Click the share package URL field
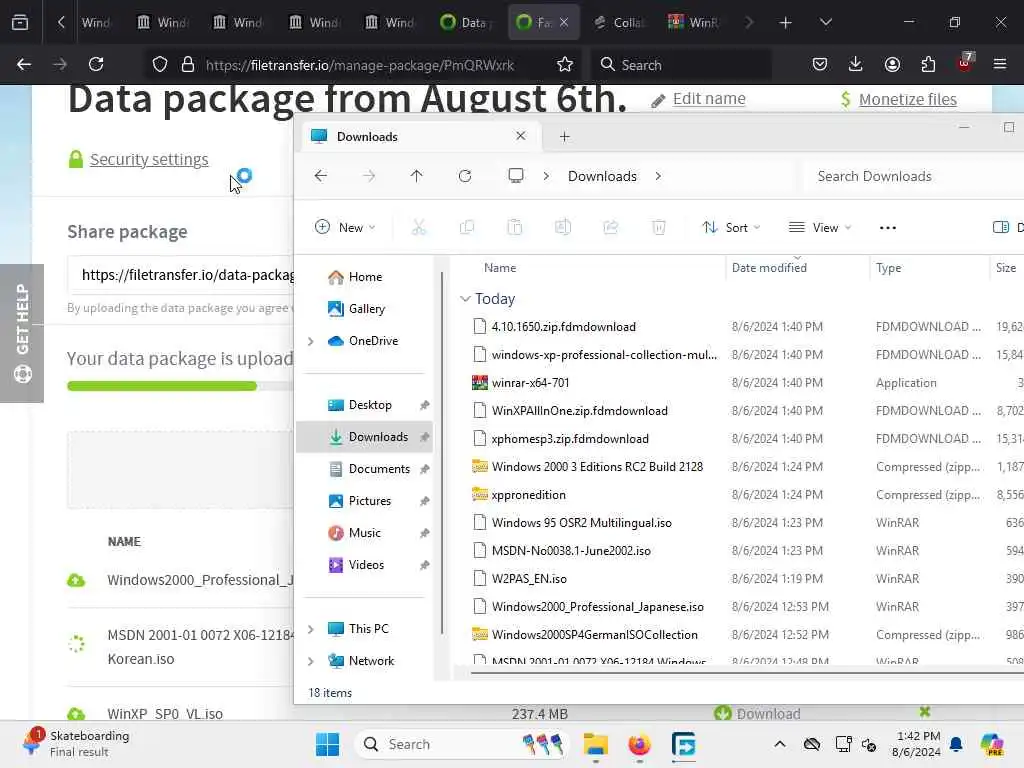 pos(182,275)
